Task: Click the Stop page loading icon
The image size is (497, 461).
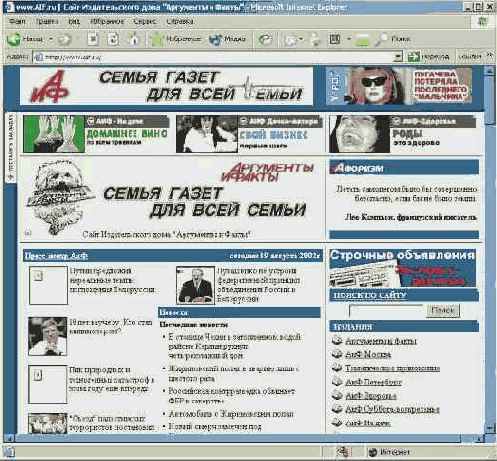Action: click(x=93, y=39)
